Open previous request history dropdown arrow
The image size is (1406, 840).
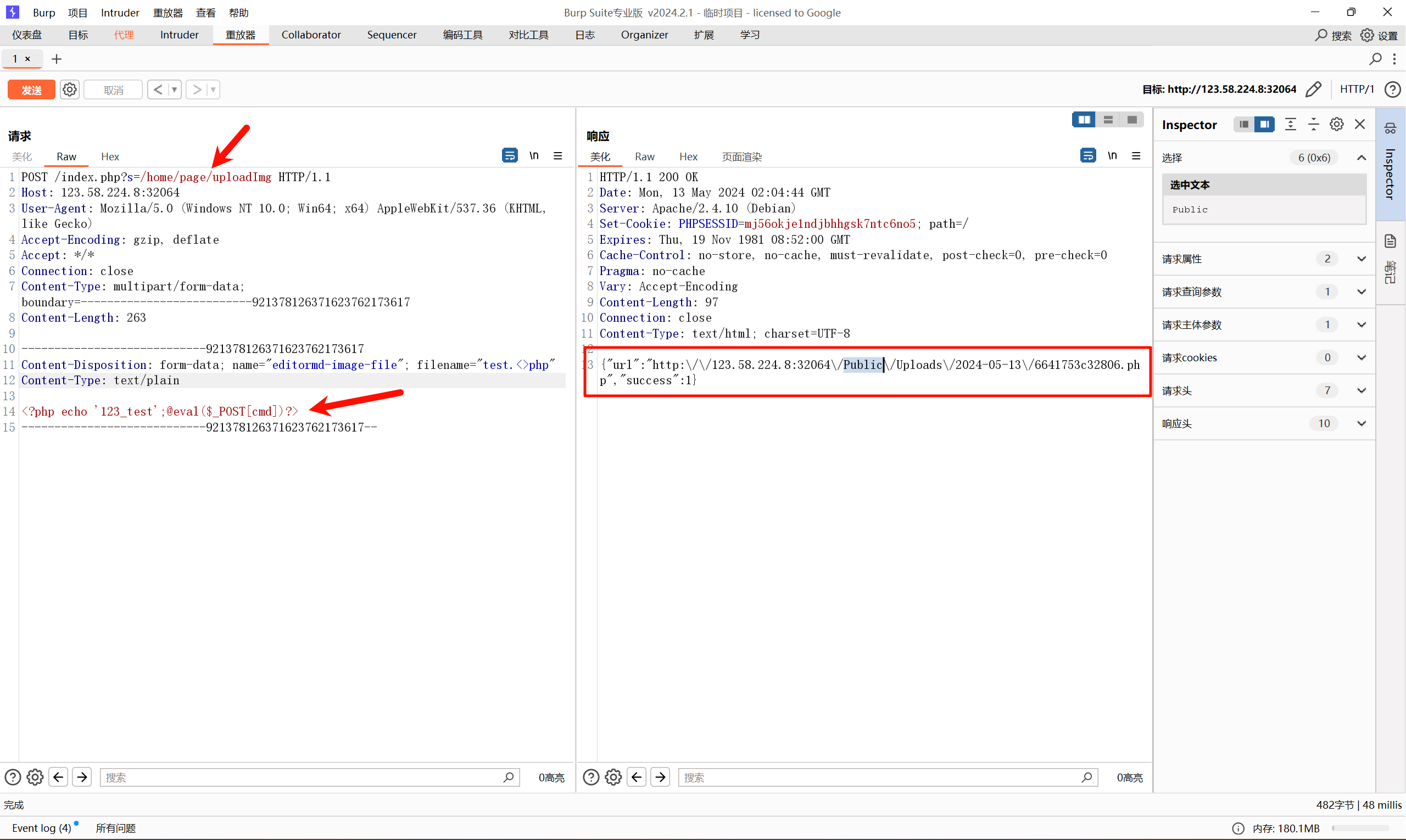point(175,89)
